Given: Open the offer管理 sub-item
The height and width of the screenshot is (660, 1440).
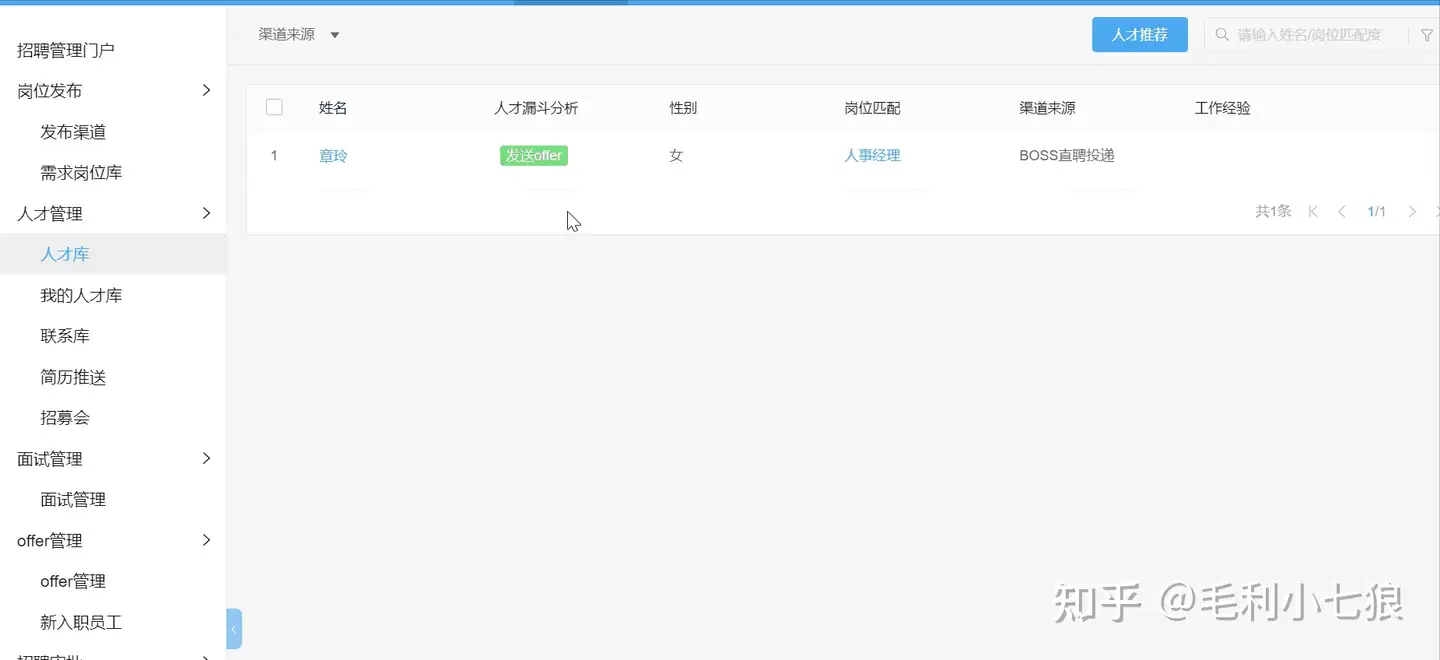Looking at the screenshot, I should coord(73,581).
